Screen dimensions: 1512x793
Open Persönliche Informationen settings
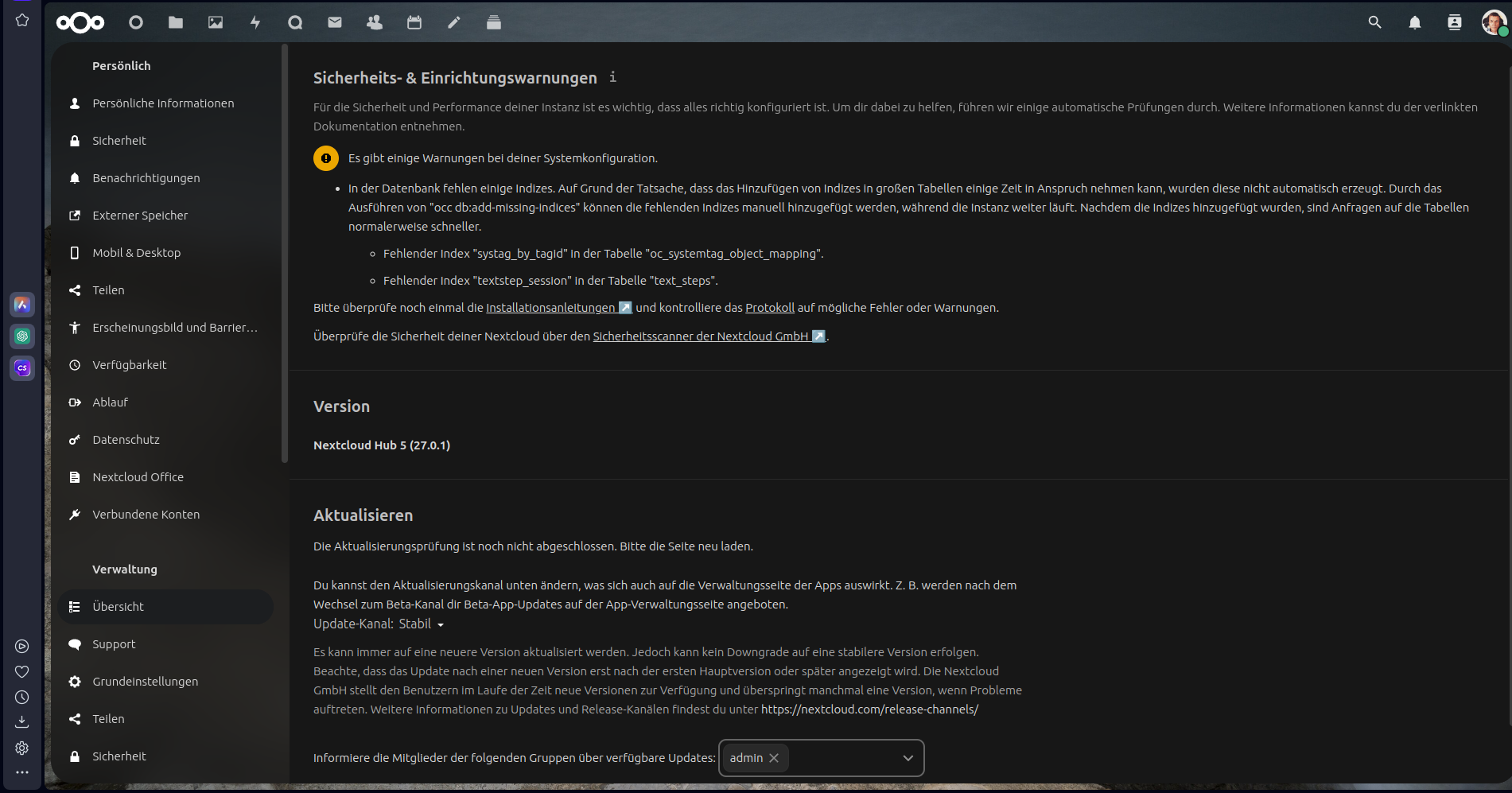[x=165, y=103]
